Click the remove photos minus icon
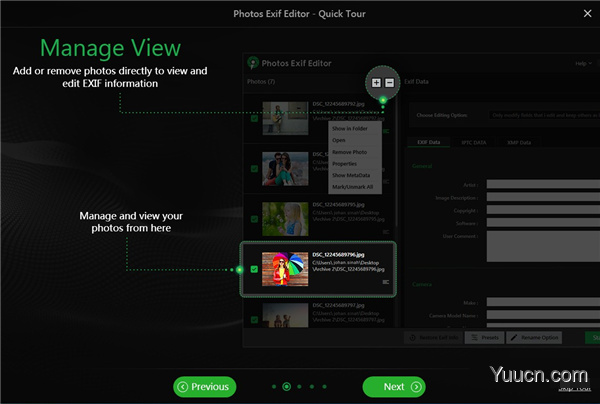The width and height of the screenshot is (600, 404). pos(389,83)
